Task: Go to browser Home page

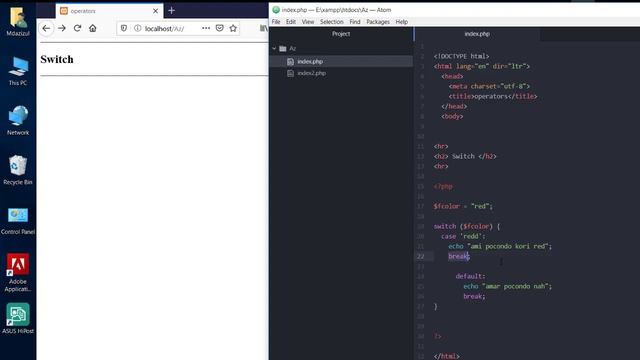Action: pyautogui.click(x=93, y=28)
